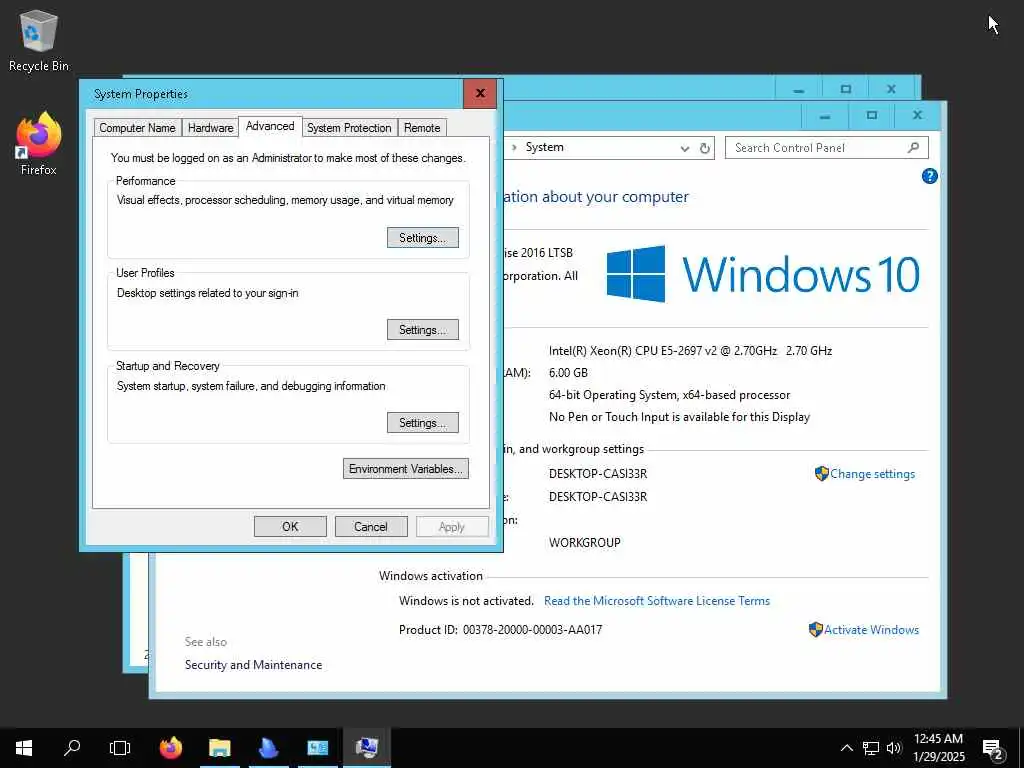The image size is (1024, 768).
Task: Open taskbar search magnifier
Action: click(x=72, y=748)
